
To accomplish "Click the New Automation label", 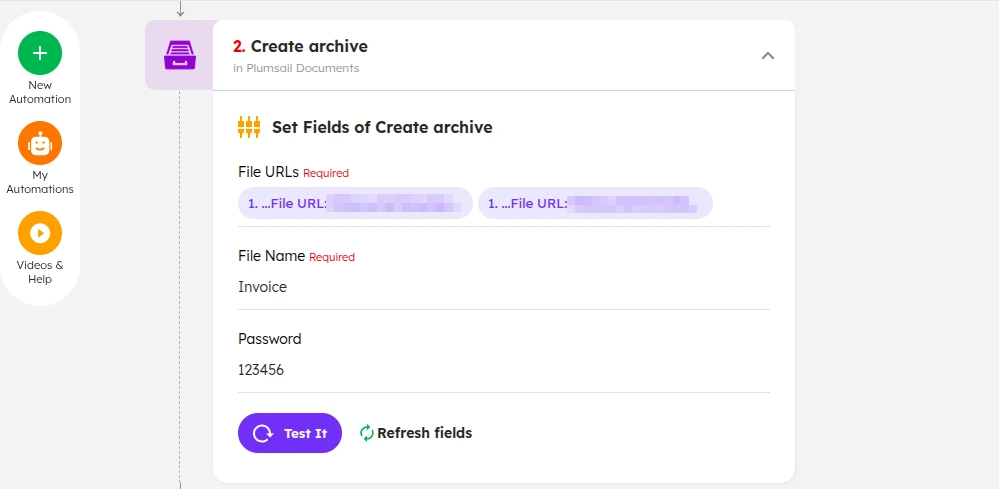I will (40, 92).
